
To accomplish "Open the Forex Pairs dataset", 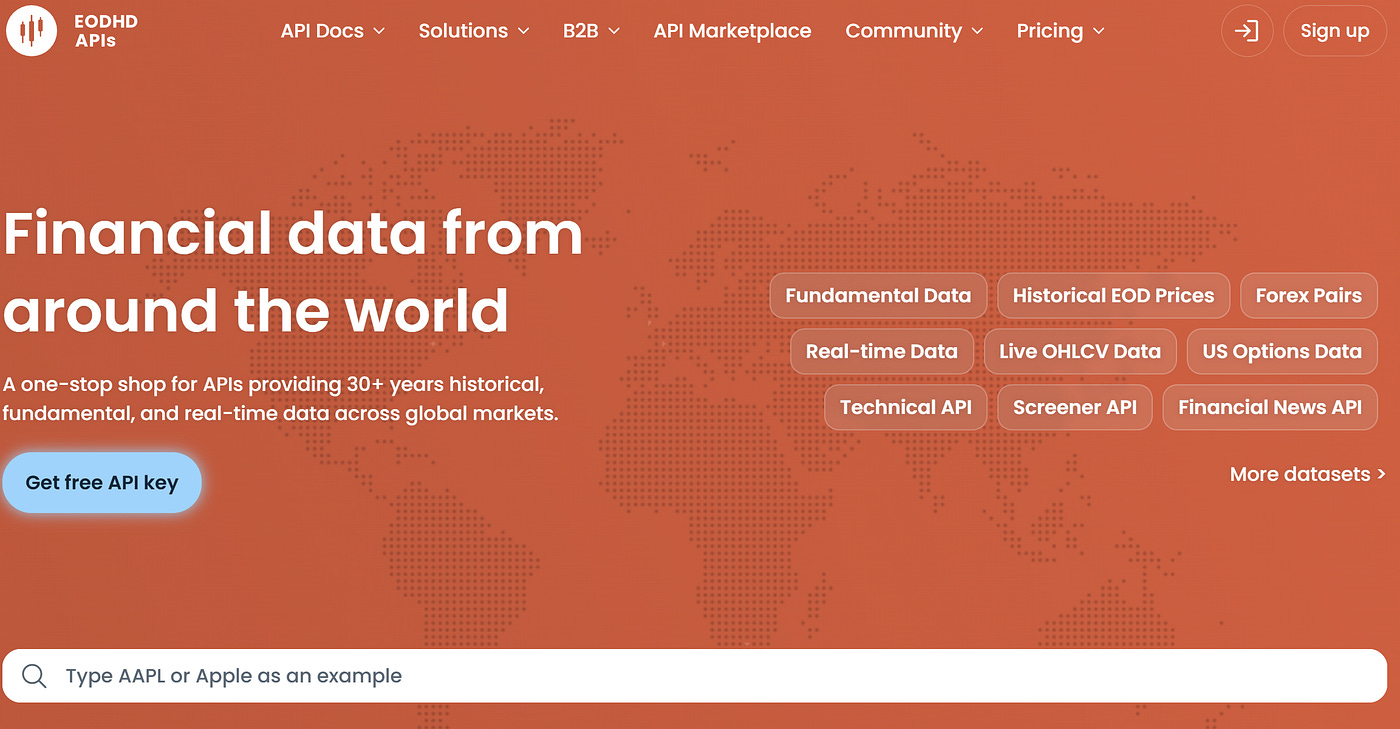I will pos(1309,295).
